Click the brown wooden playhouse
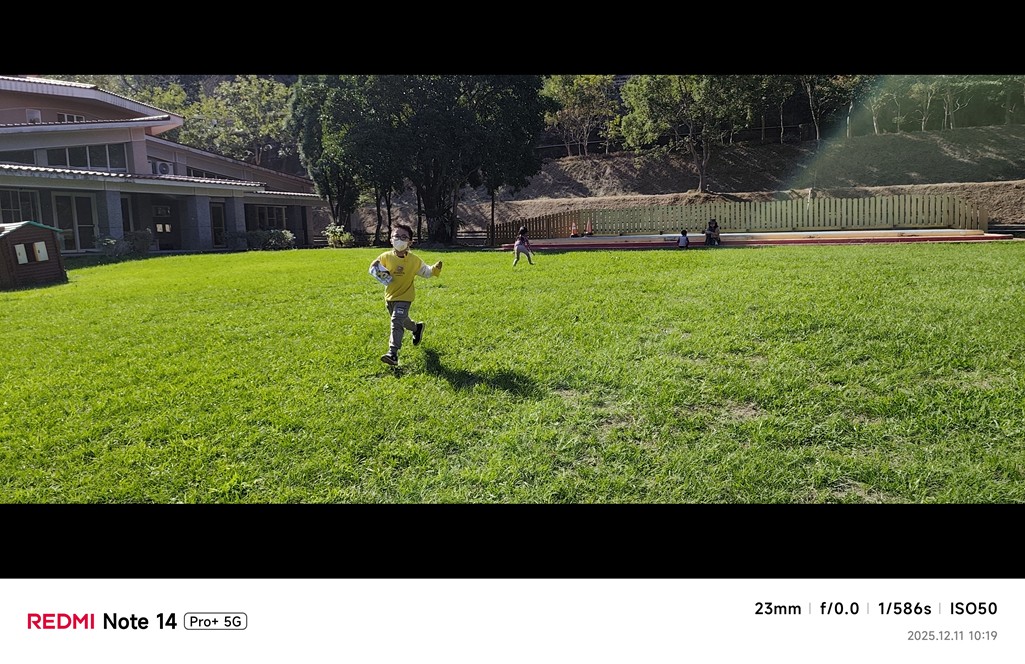1025x664 pixels. [x=30, y=255]
